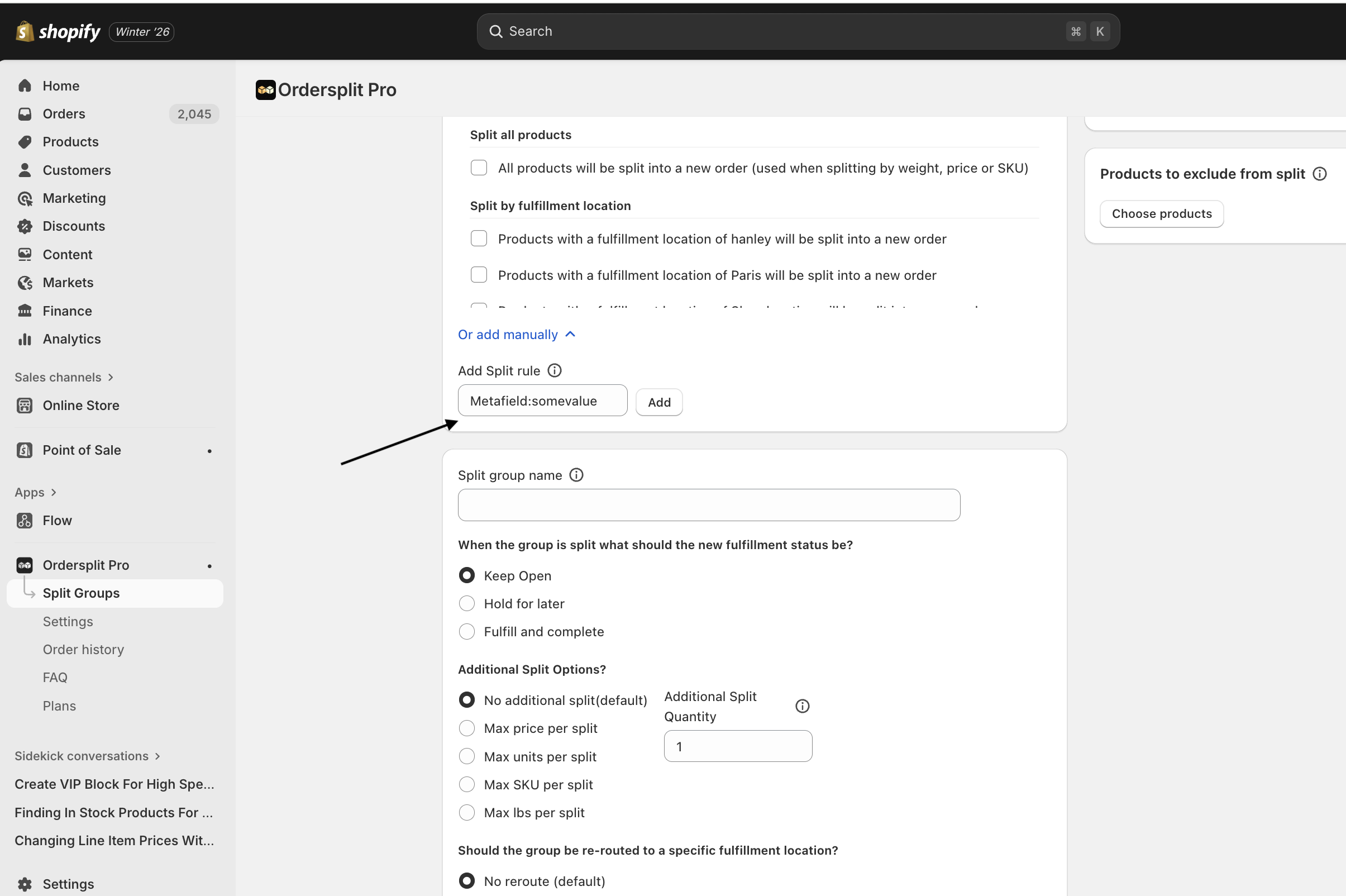Click the info icon next to Add Split rule

(x=554, y=370)
